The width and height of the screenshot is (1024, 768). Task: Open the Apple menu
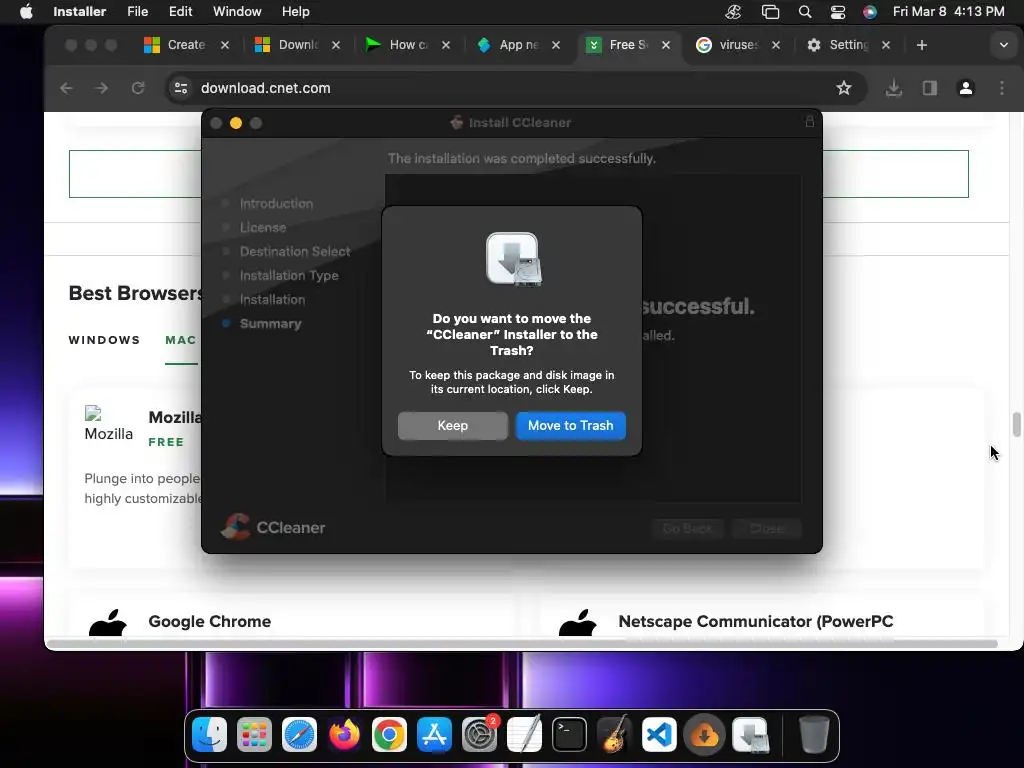(x=26, y=12)
